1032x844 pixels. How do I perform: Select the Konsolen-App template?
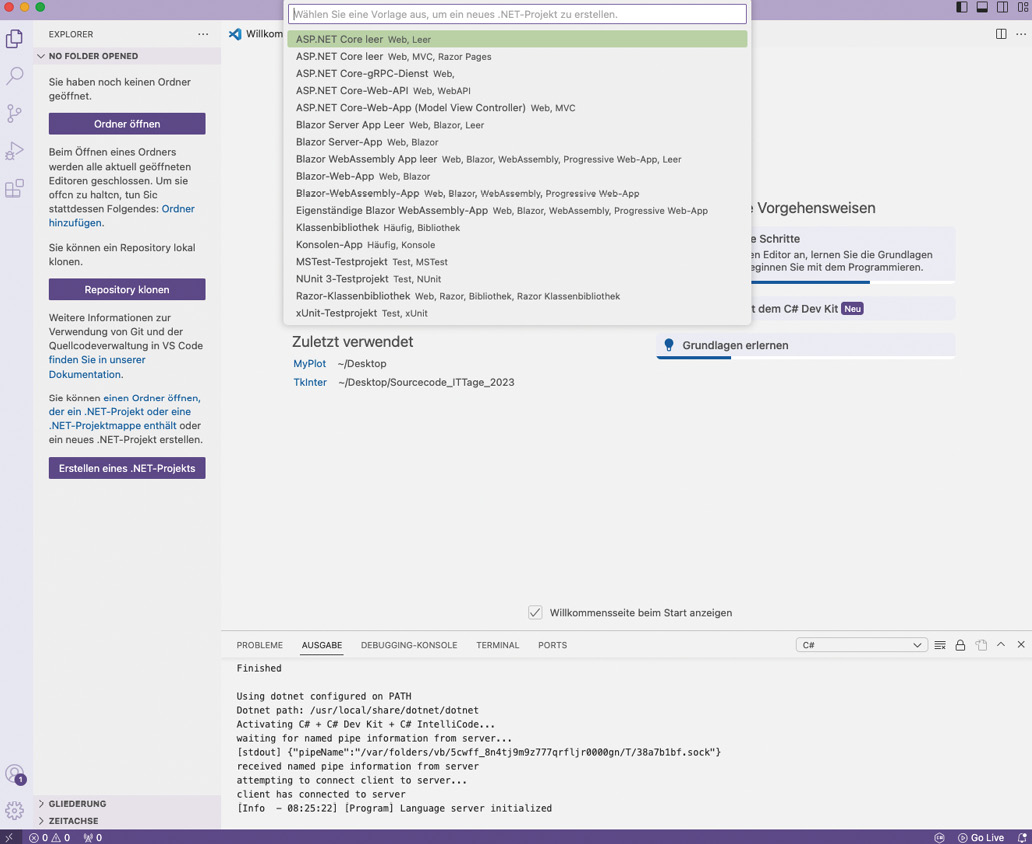[x=517, y=245]
